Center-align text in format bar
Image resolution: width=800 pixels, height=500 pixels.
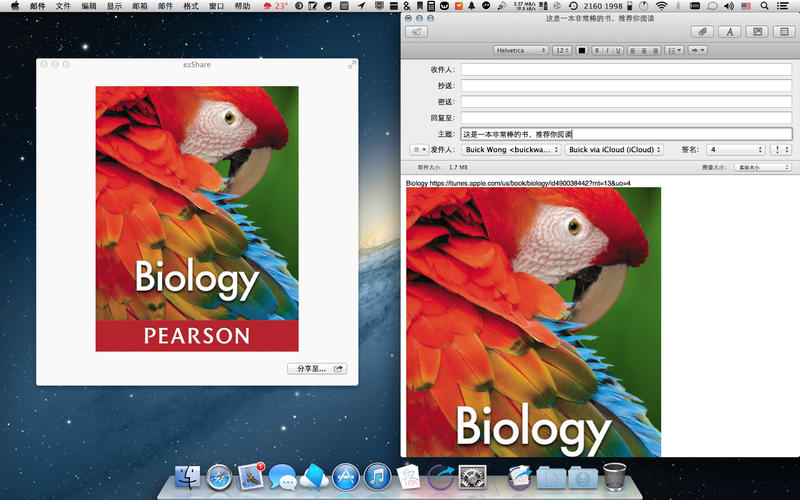click(644, 50)
